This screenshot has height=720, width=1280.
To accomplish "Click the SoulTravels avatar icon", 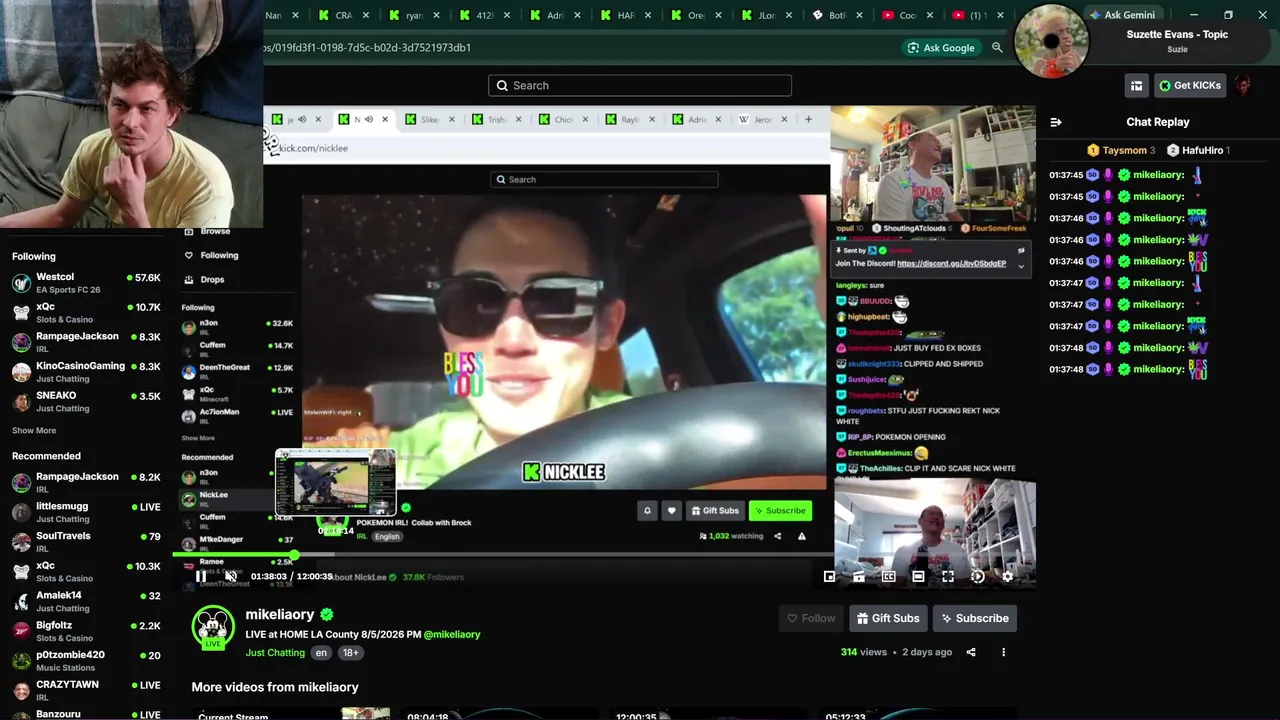I will [21, 542].
